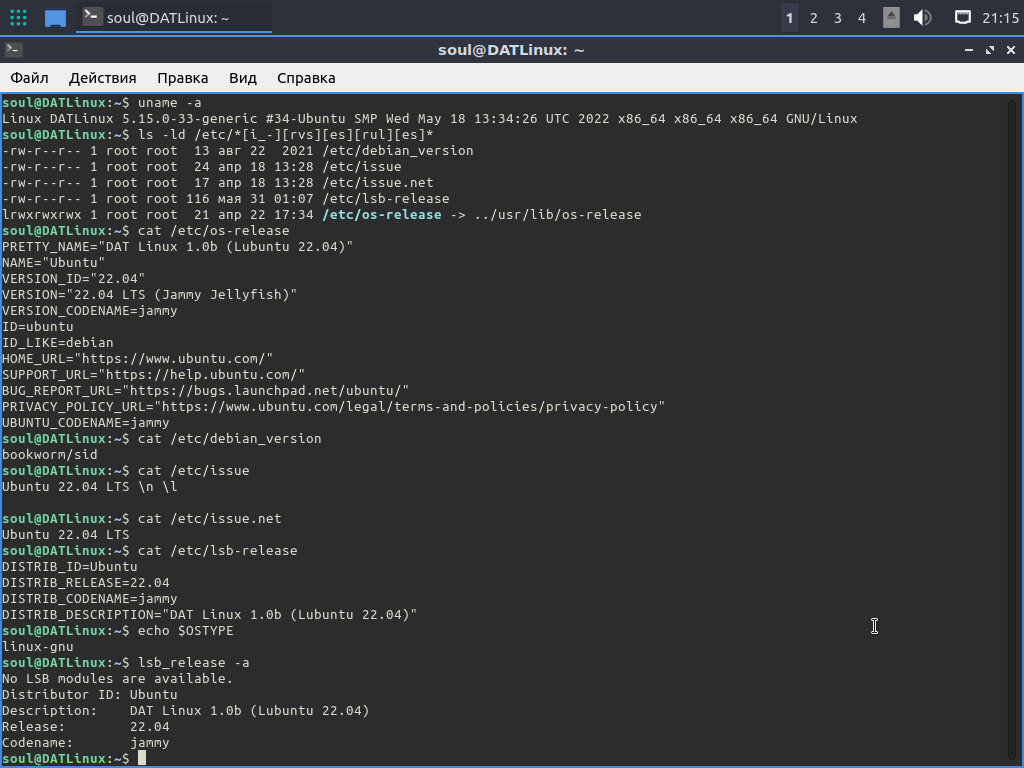1024x768 pixels.
Task: Click the /etc/debian_version listing row
Action: point(238,151)
